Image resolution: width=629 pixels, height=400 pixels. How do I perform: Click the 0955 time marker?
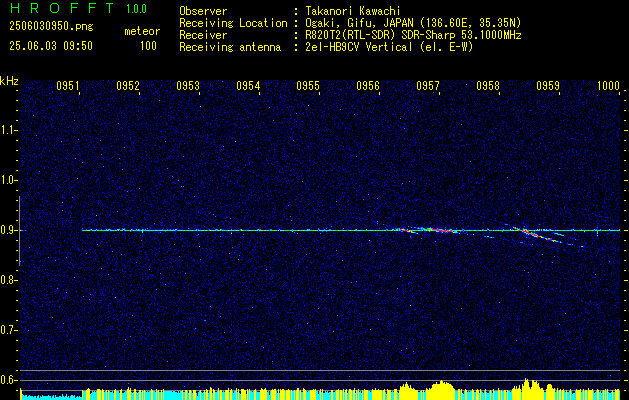(x=308, y=86)
